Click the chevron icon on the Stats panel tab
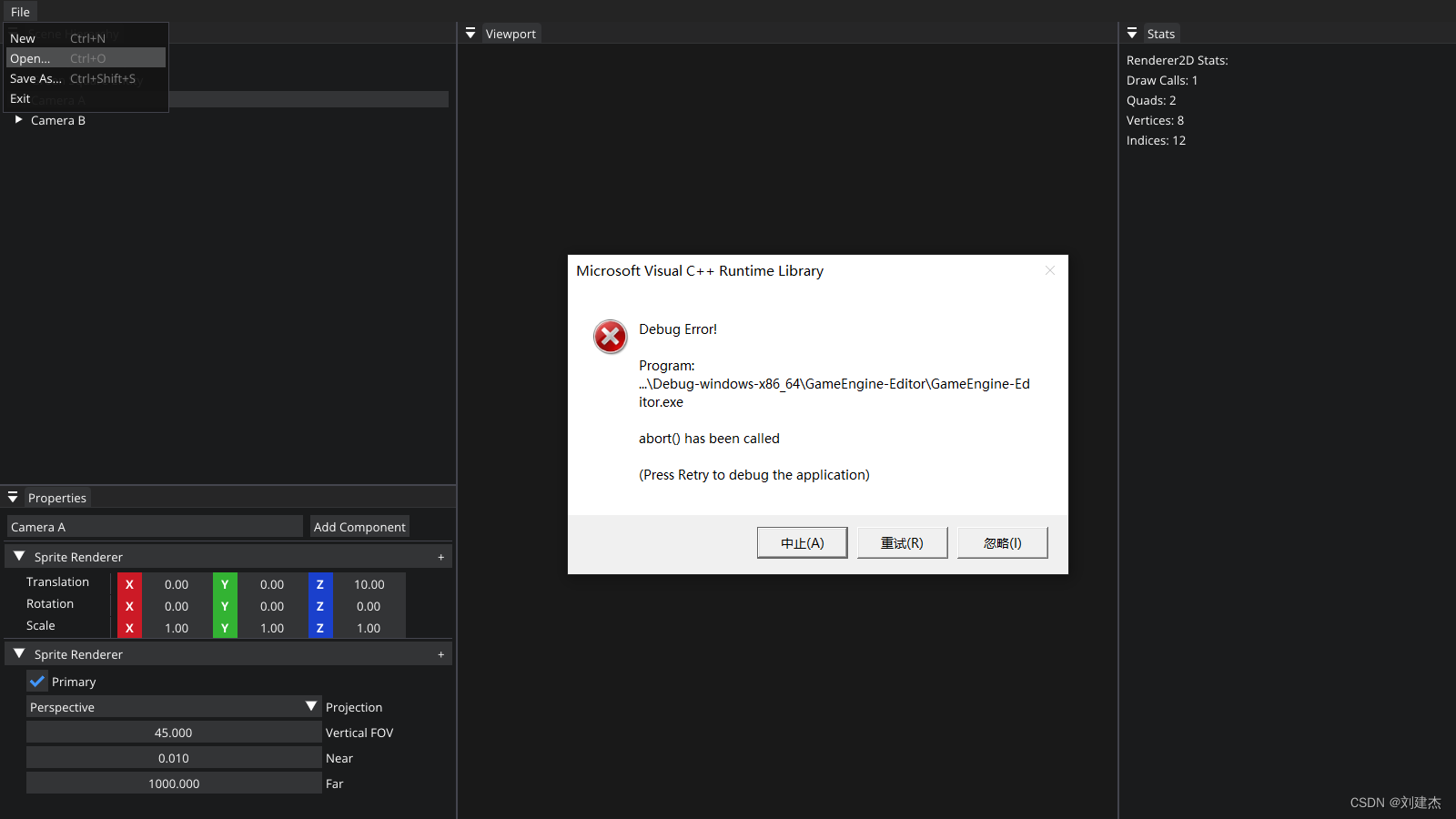Viewport: 1456px width, 819px height. [x=1132, y=33]
